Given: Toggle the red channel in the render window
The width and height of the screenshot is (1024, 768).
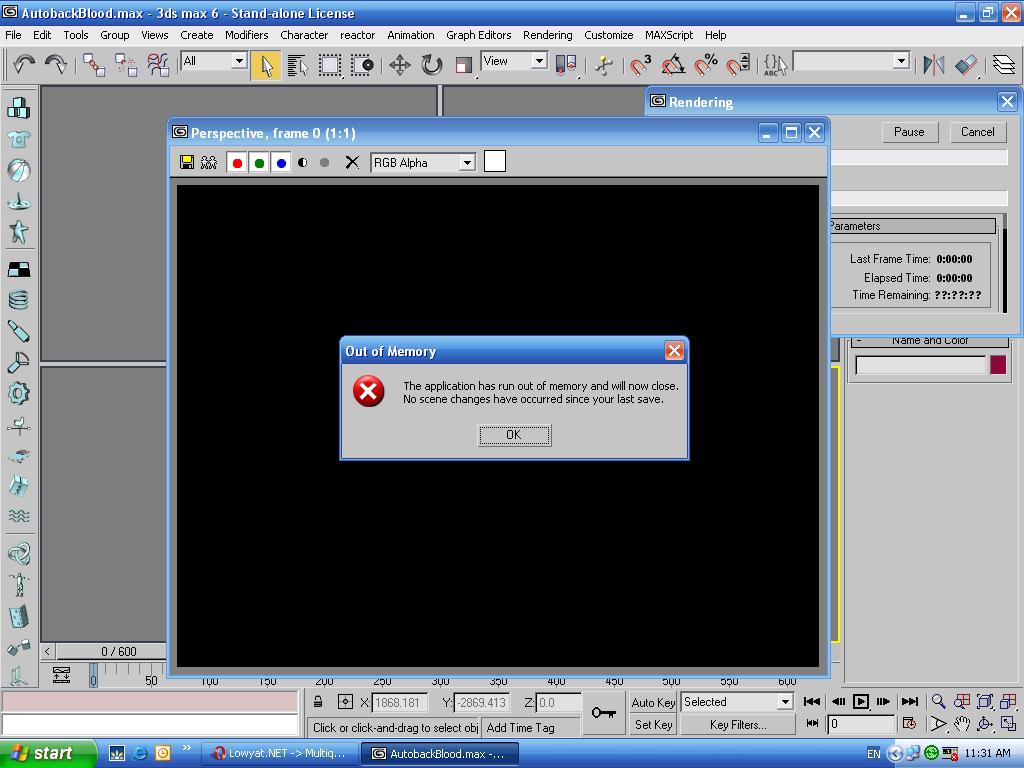Looking at the screenshot, I should coord(236,162).
